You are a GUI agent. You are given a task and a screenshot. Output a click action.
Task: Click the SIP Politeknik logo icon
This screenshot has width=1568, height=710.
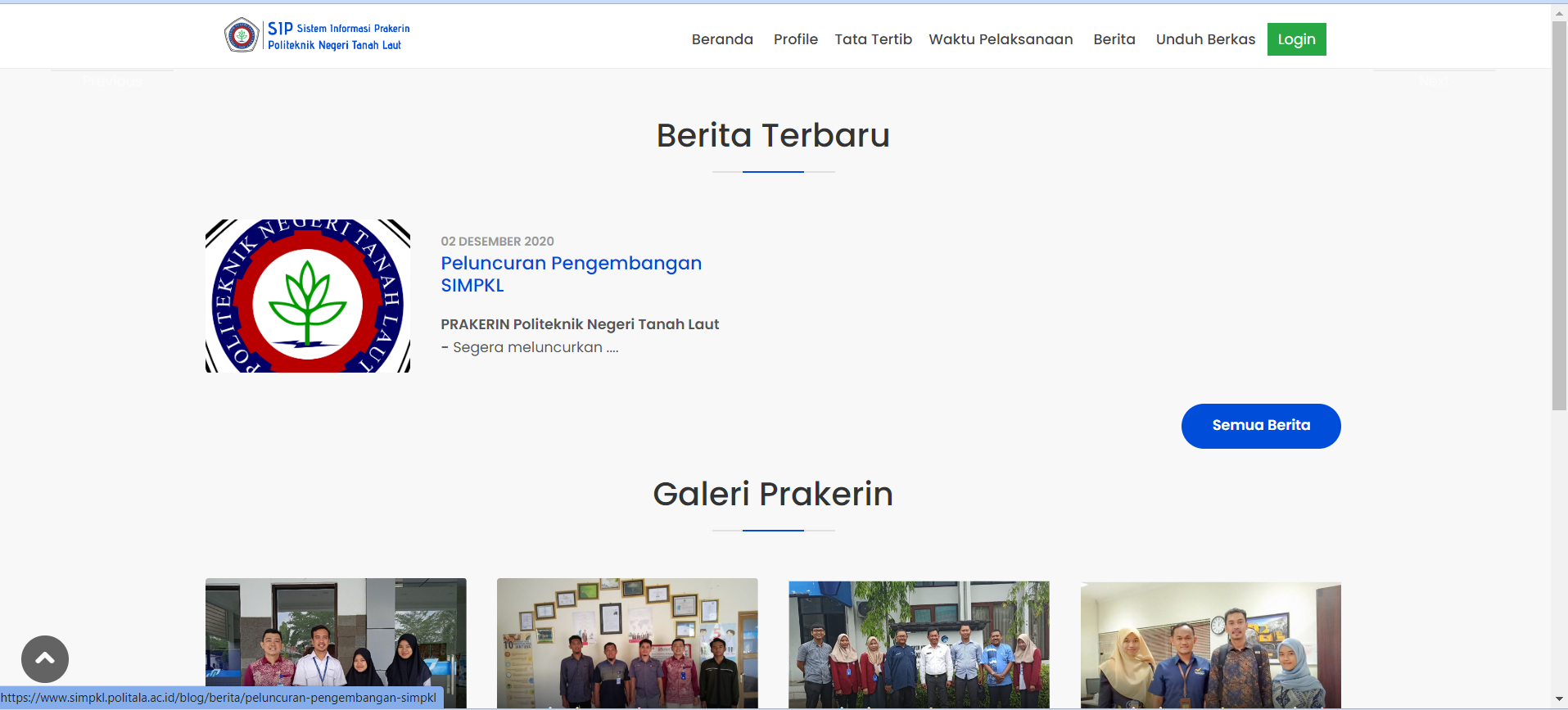(x=242, y=35)
